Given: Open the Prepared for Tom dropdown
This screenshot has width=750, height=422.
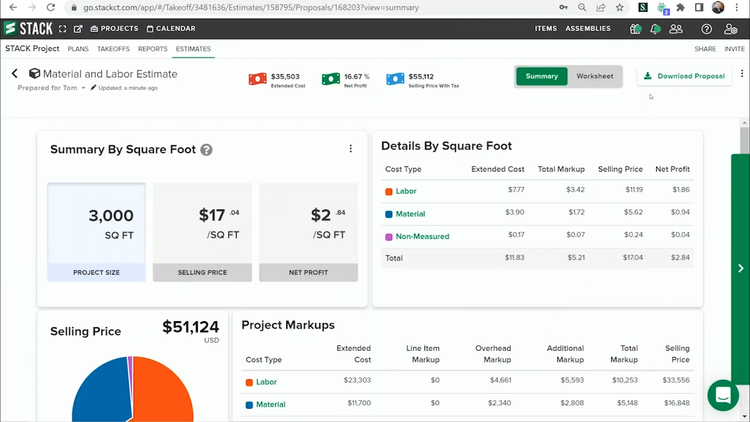Looking at the screenshot, I should click(51, 88).
